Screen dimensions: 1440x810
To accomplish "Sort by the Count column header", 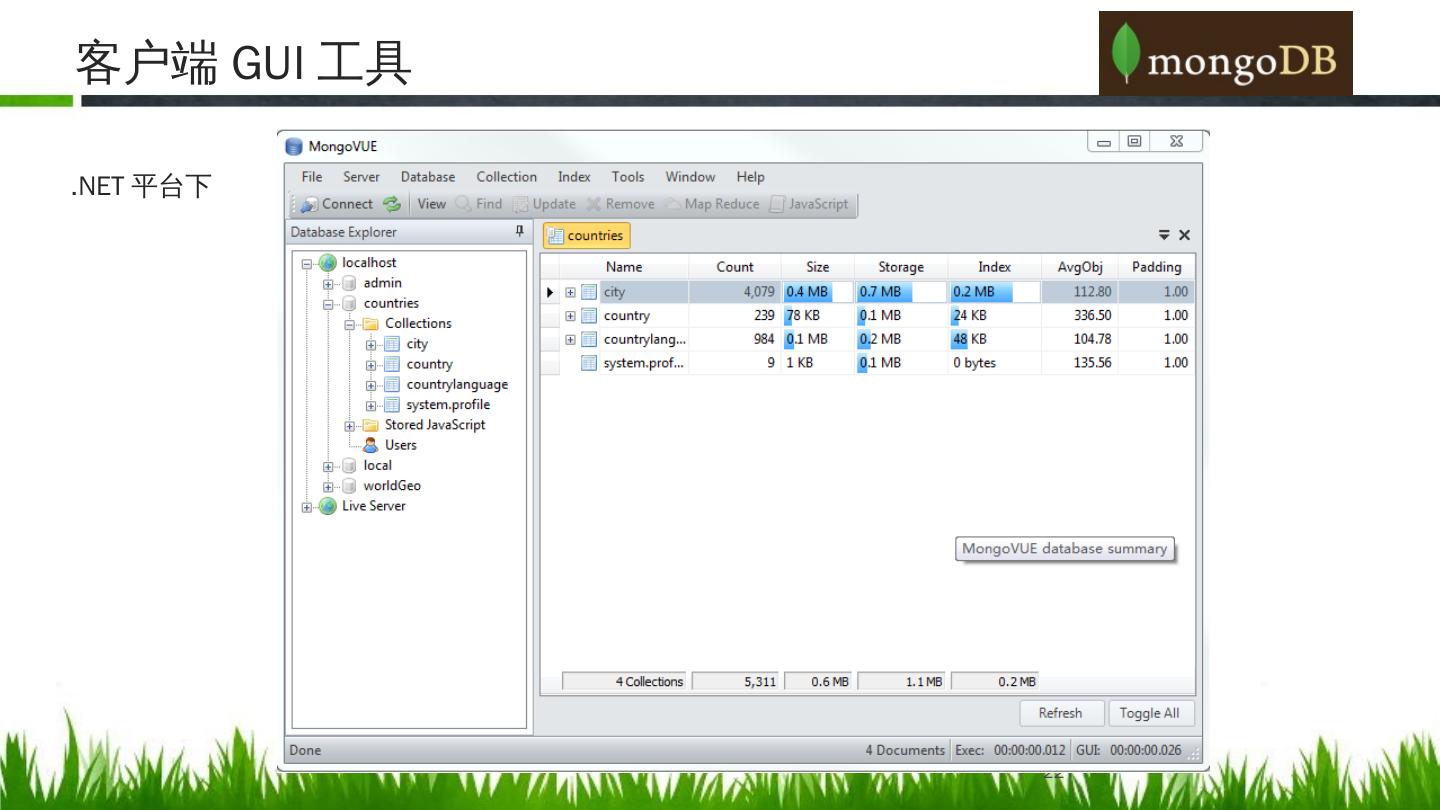I will pos(734,267).
